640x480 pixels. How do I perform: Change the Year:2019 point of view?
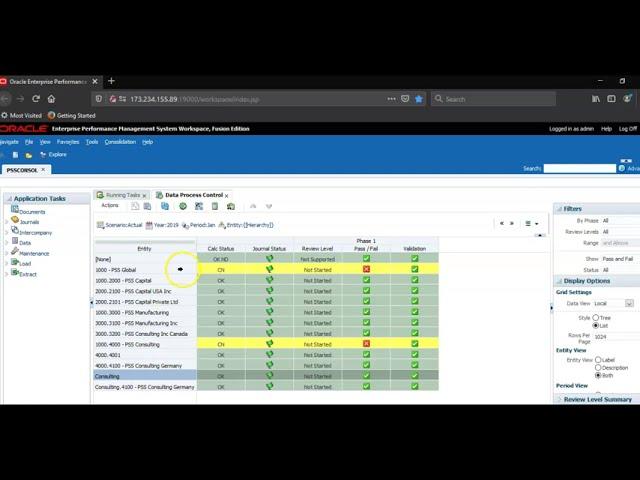[x=162, y=225]
